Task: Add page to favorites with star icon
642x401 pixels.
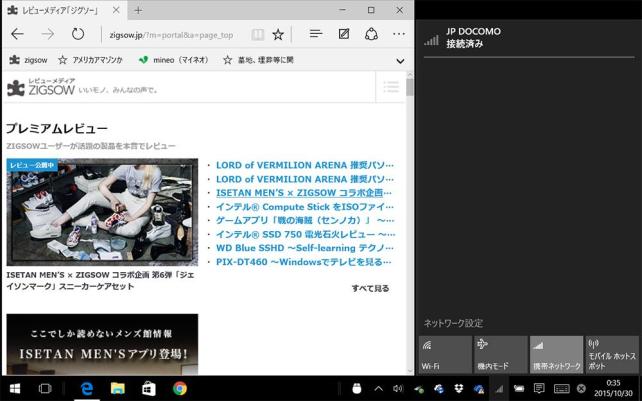Action: [278, 34]
